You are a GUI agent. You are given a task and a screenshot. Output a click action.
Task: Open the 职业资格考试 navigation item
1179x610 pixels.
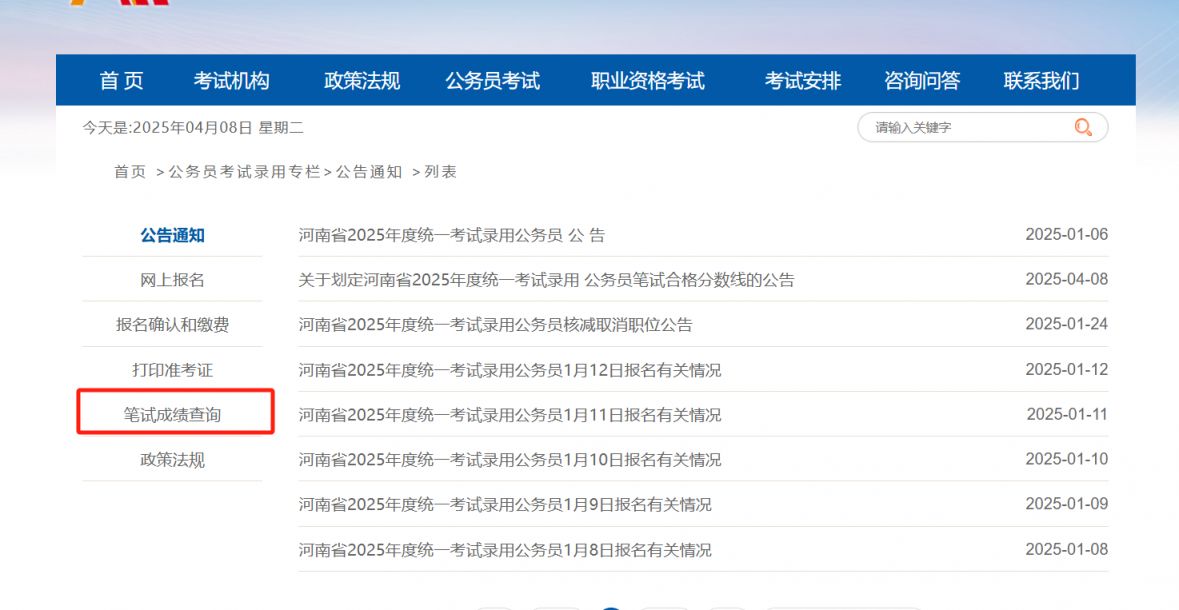pyautogui.click(x=647, y=81)
